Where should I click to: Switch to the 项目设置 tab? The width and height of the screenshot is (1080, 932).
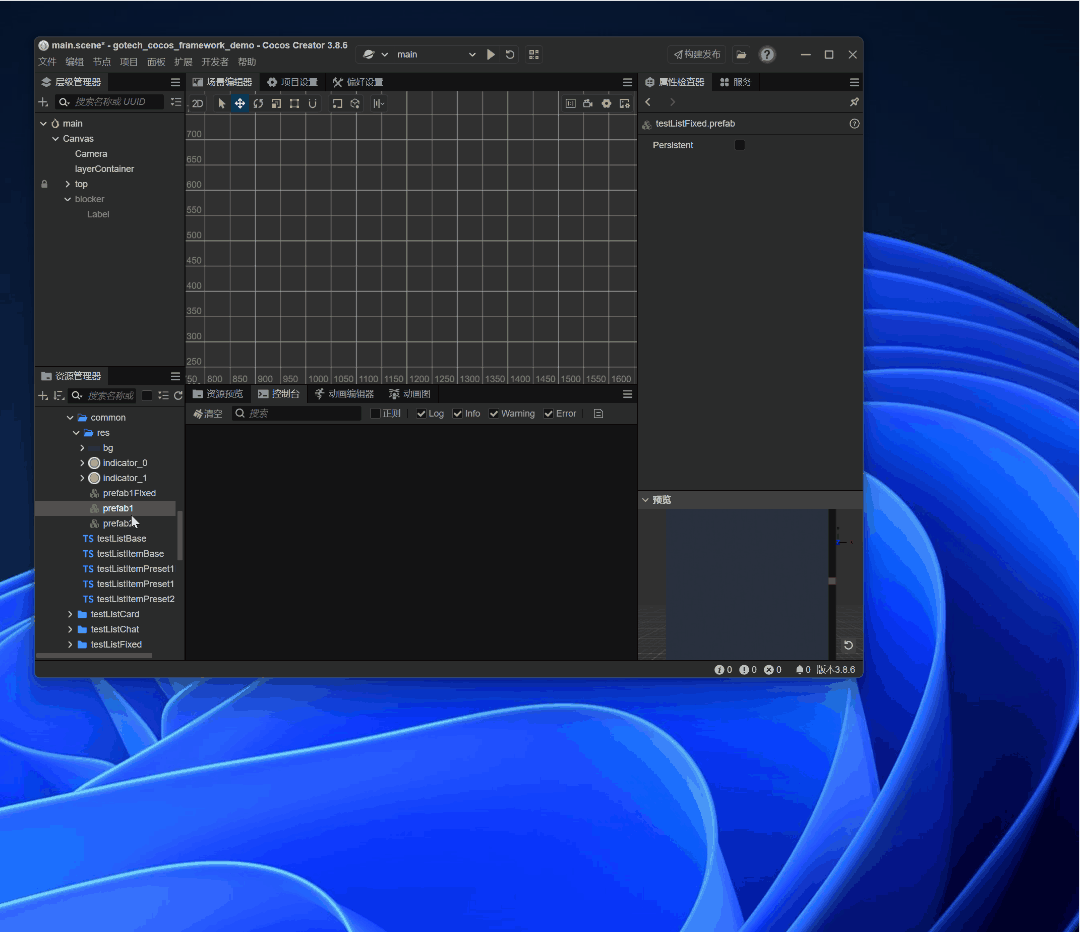coord(292,82)
